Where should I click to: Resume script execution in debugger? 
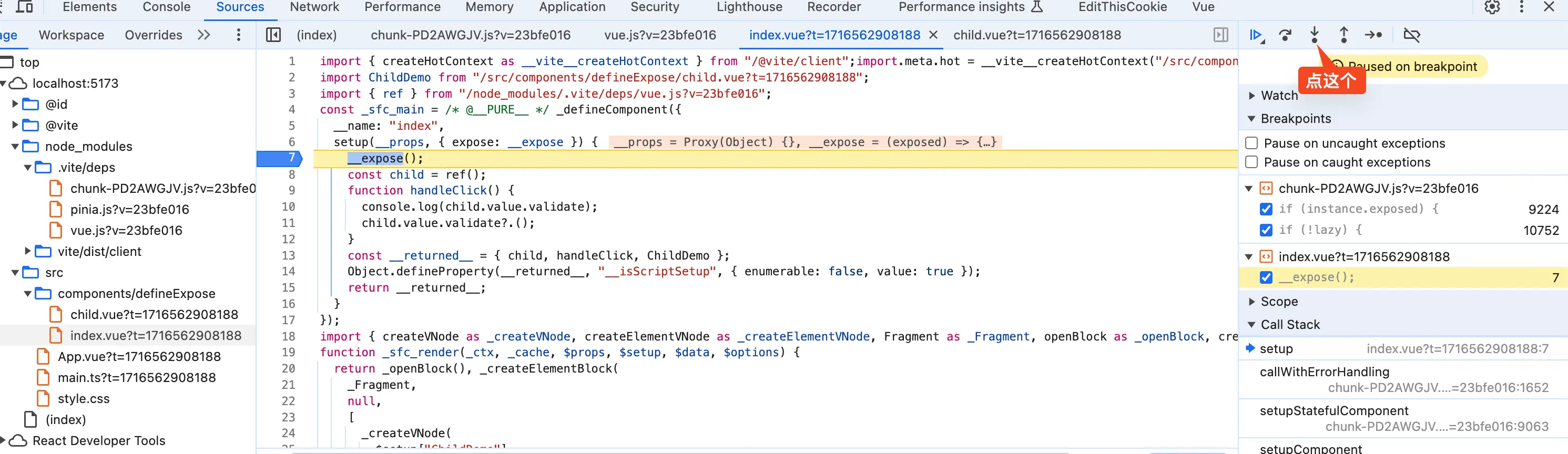(x=1256, y=35)
